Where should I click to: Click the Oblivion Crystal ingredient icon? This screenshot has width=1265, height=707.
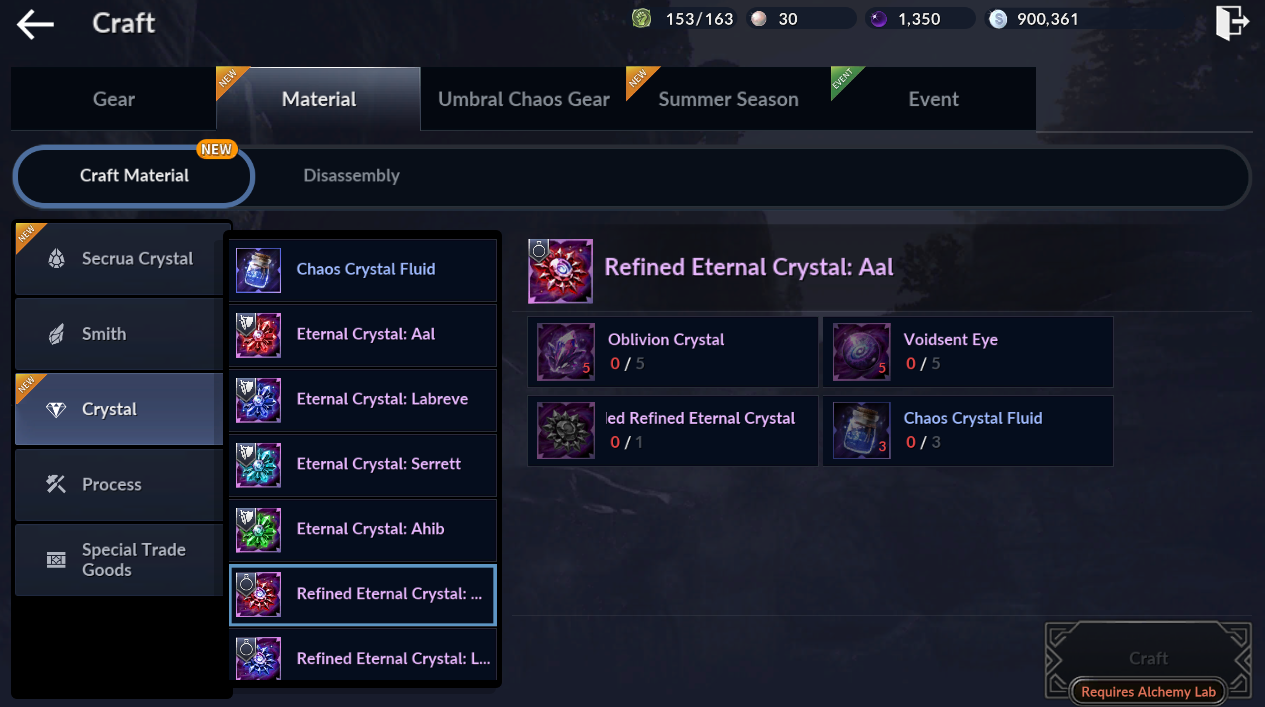[x=566, y=352]
